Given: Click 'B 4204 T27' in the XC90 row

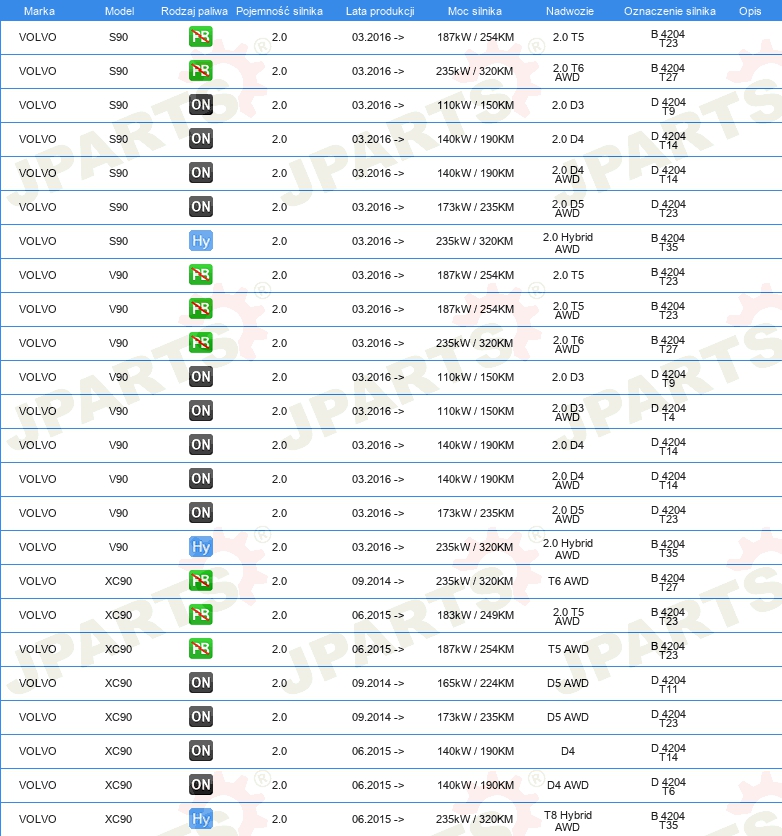Looking at the screenshot, I should pos(668,583).
